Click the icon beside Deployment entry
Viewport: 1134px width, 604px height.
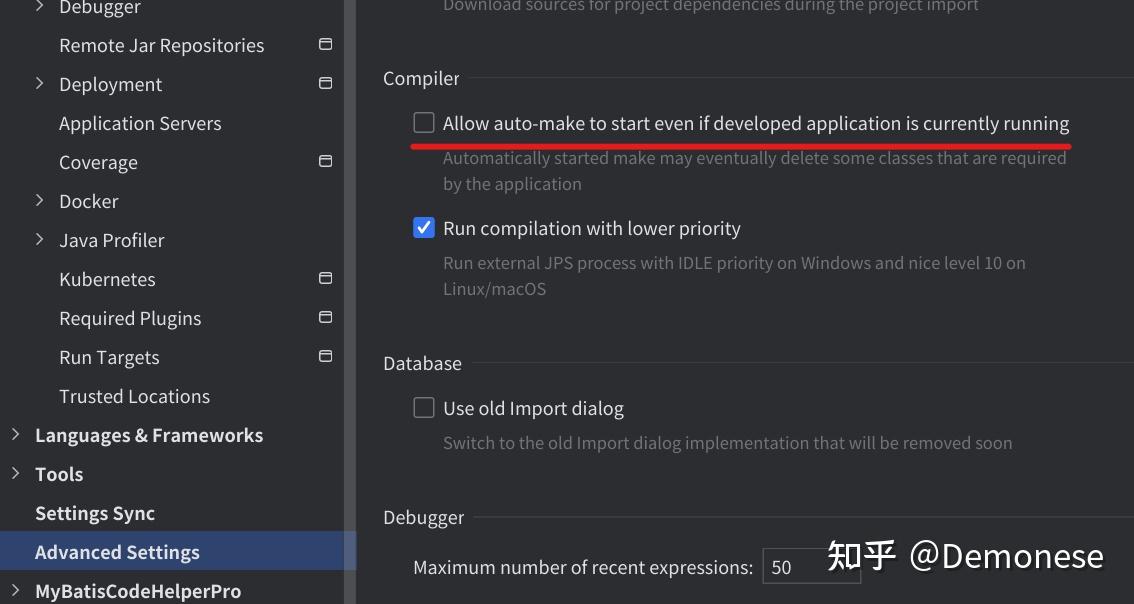tap(324, 84)
